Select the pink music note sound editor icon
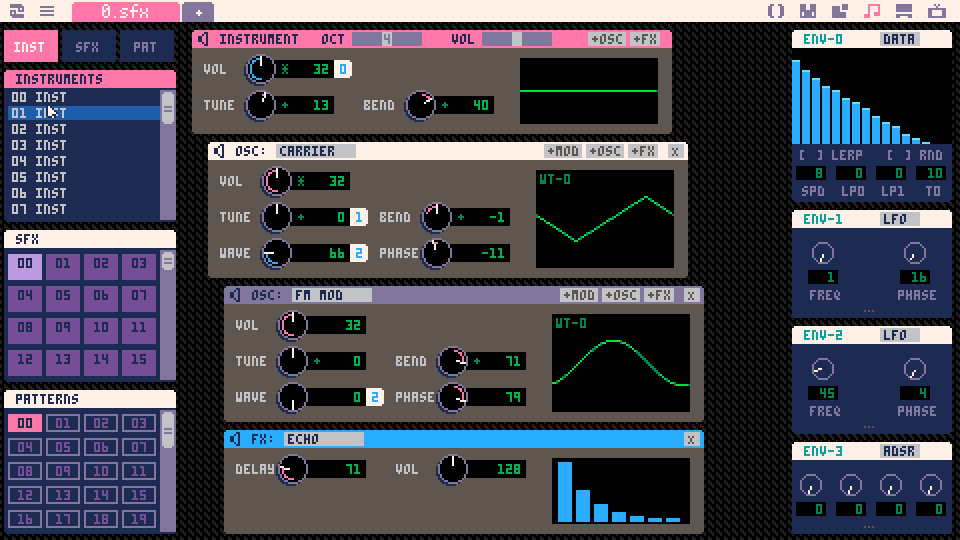 click(x=872, y=11)
